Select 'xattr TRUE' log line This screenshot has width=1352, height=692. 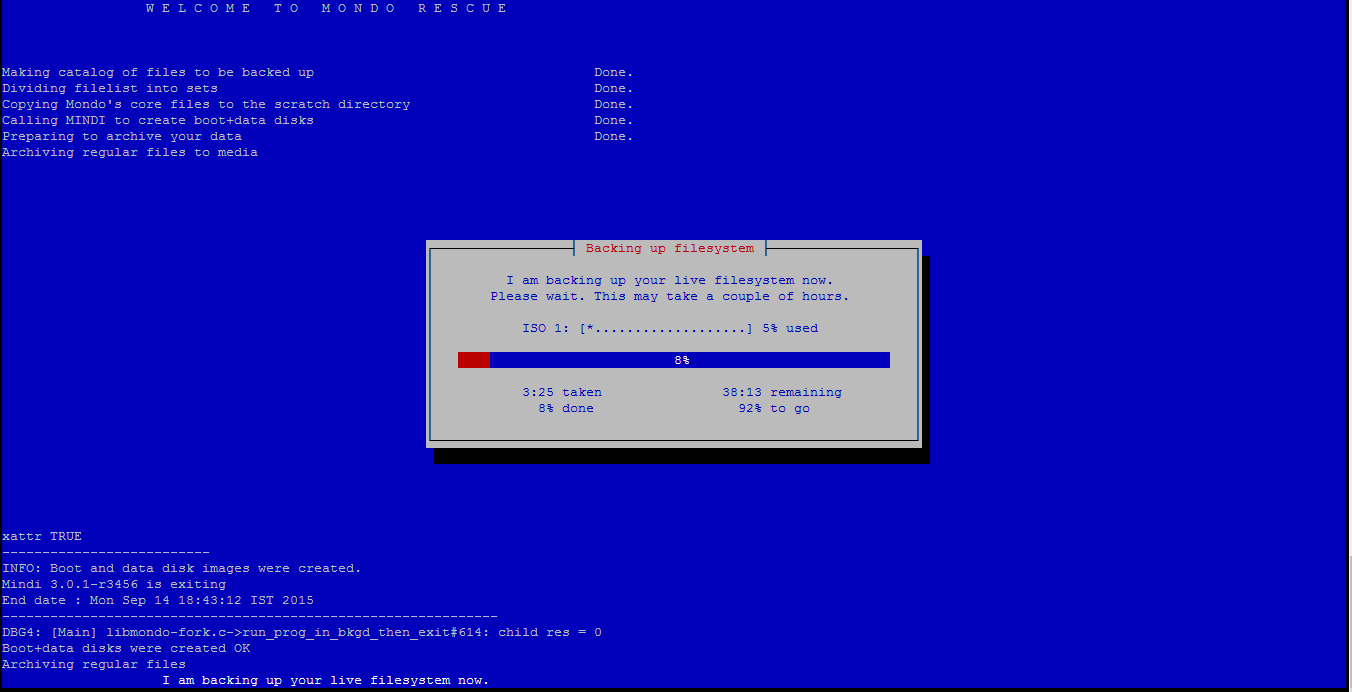click(x=42, y=536)
